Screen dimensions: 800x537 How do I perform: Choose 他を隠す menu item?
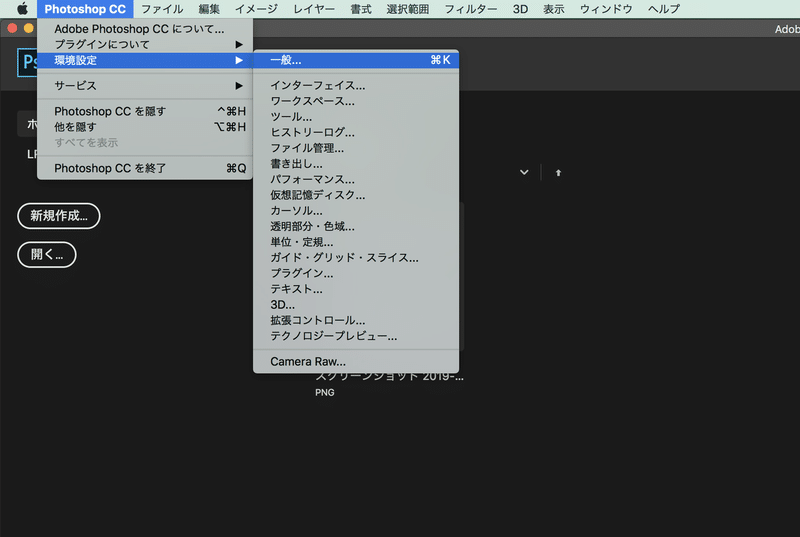click(x=145, y=127)
